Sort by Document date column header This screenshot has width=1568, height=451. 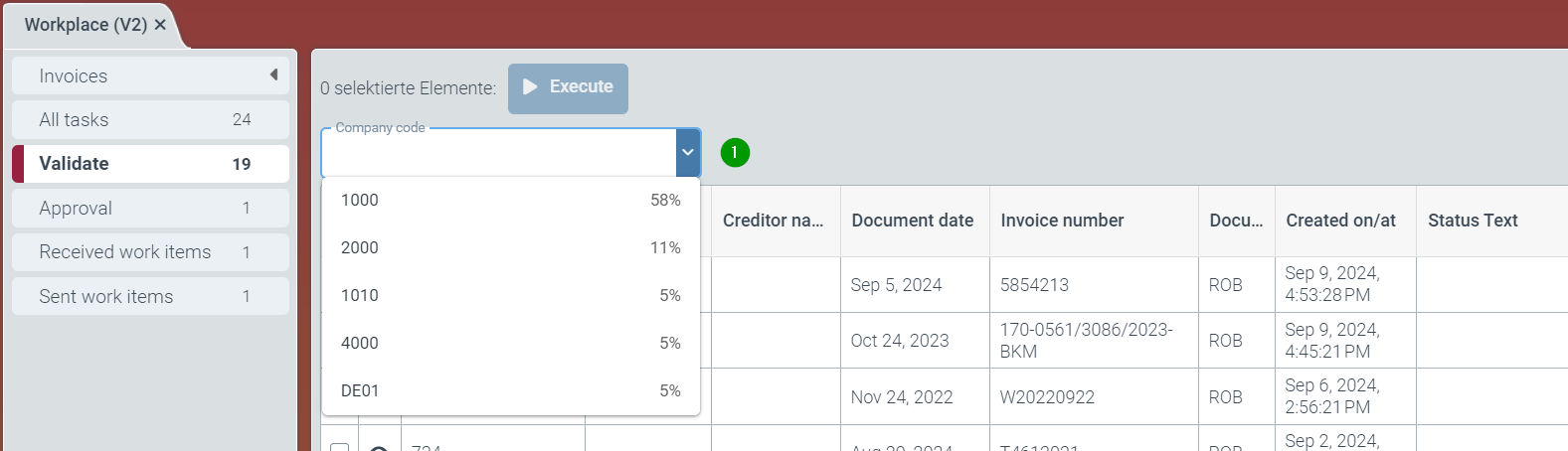(912, 221)
